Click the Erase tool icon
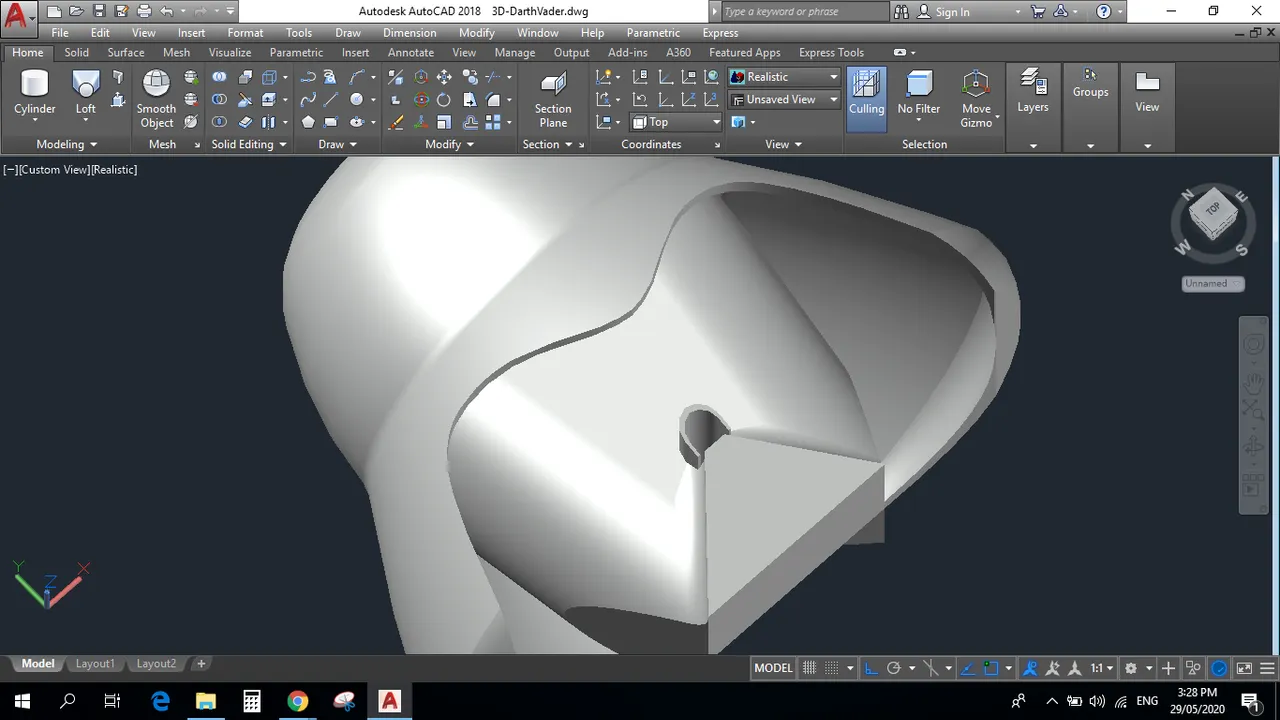This screenshot has height=720, width=1280. (x=396, y=122)
